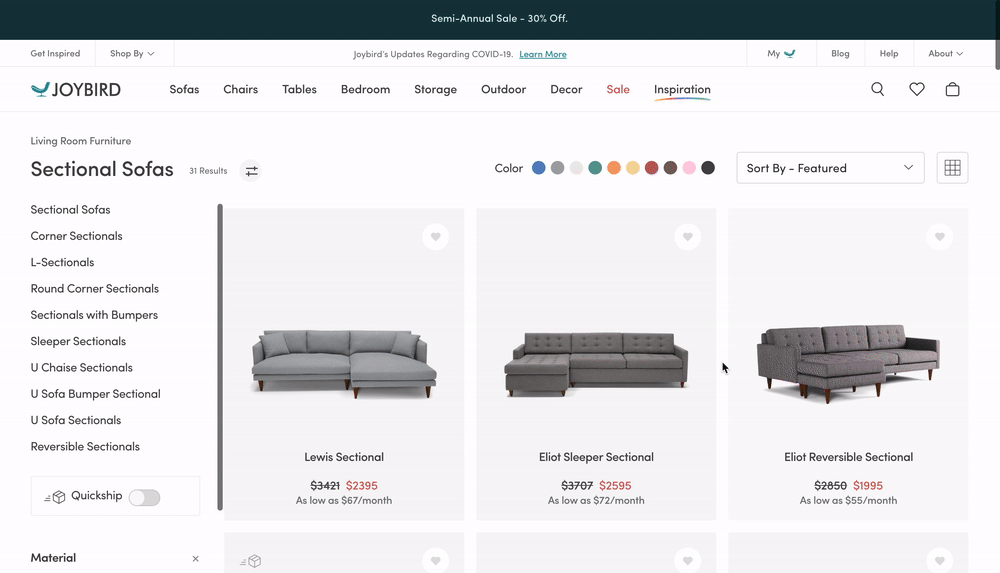Filter by black color swatch
This screenshot has width=1000, height=573.
tap(708, 168)
